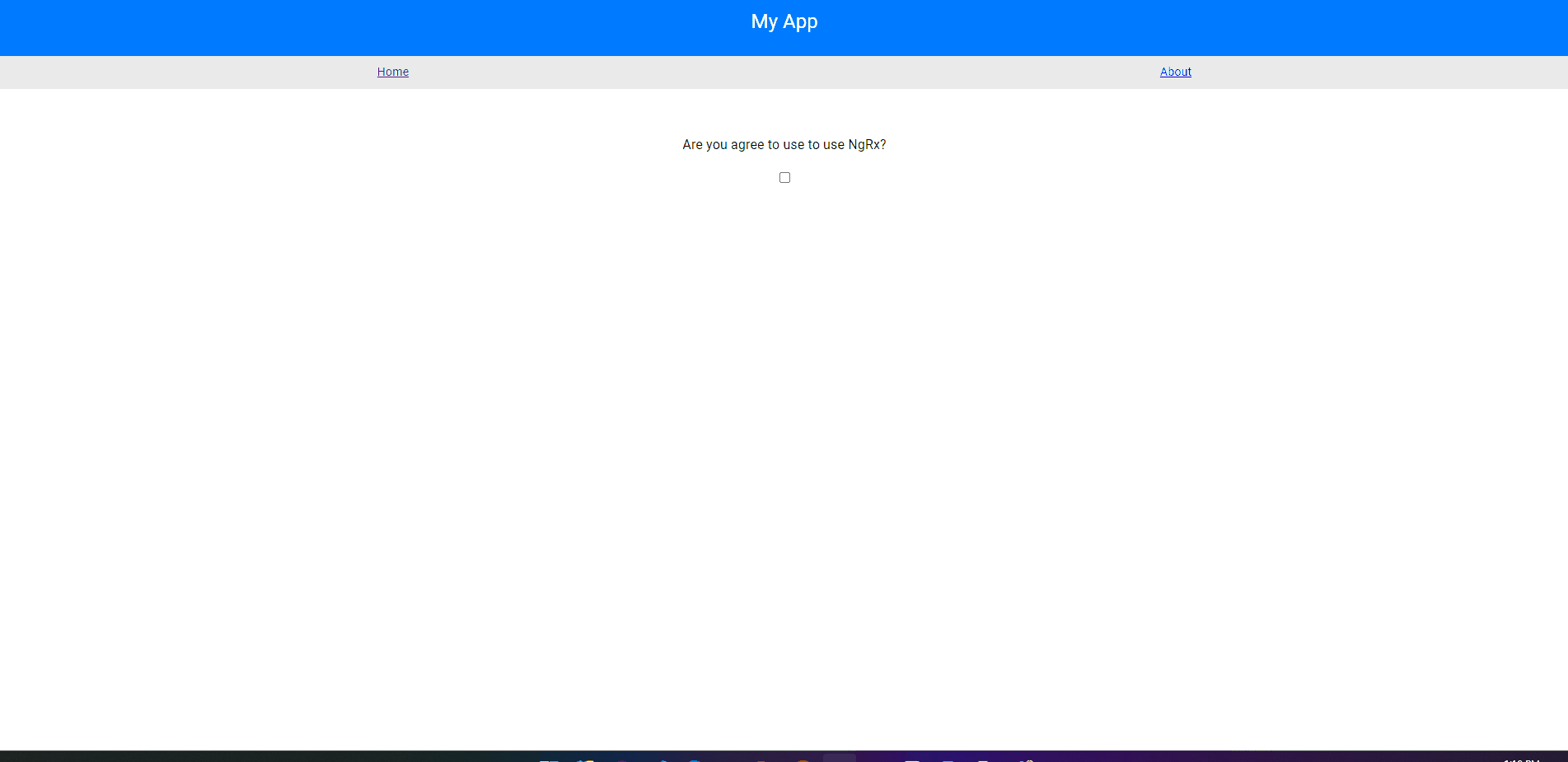Tick the NgRx agreement checkbox

pyautogui.click(x=784, y=178)
